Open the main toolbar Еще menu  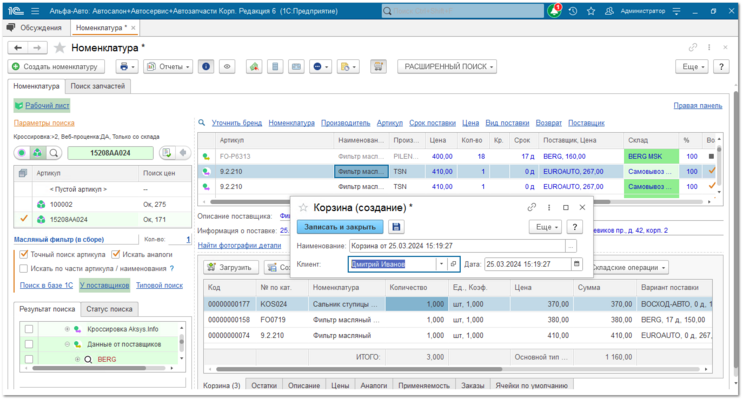pos(693,67)
